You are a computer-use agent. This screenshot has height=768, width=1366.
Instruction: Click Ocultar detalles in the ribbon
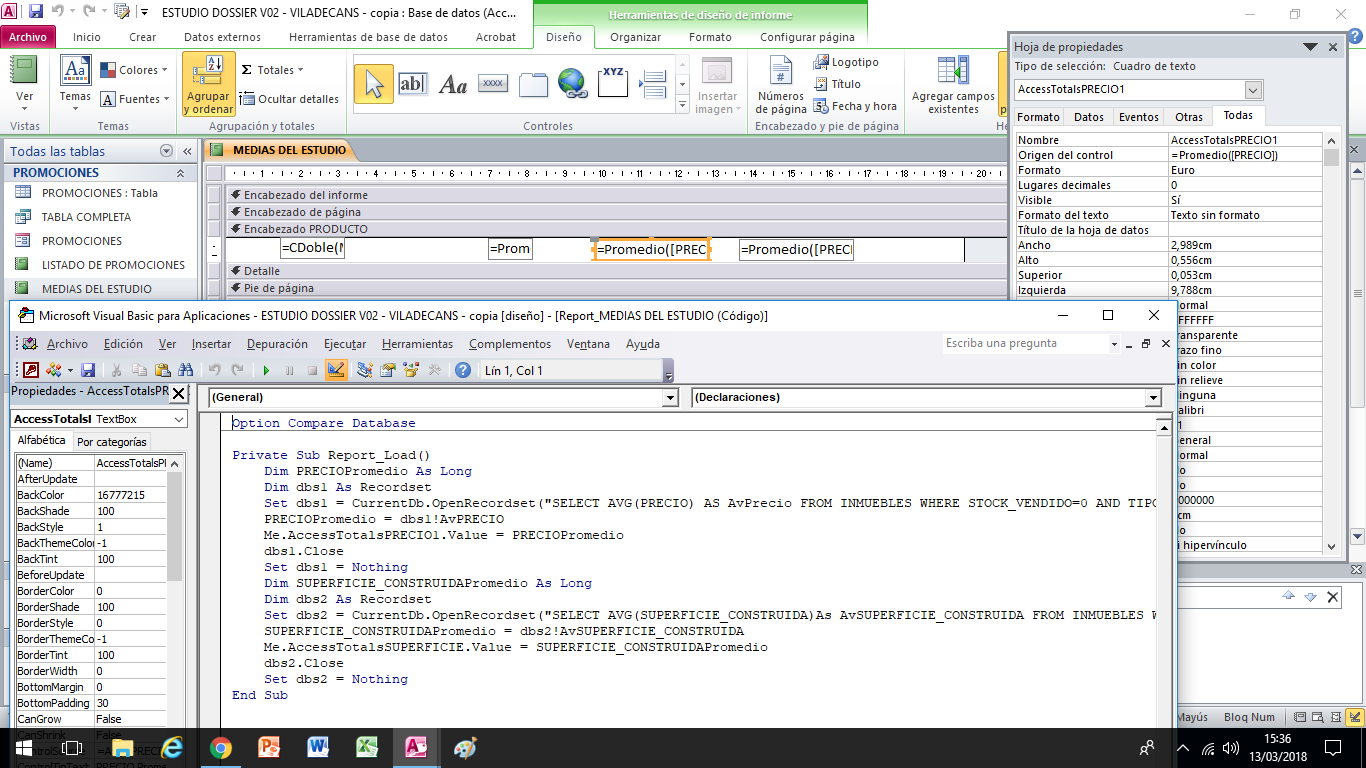tap(290, 99)
